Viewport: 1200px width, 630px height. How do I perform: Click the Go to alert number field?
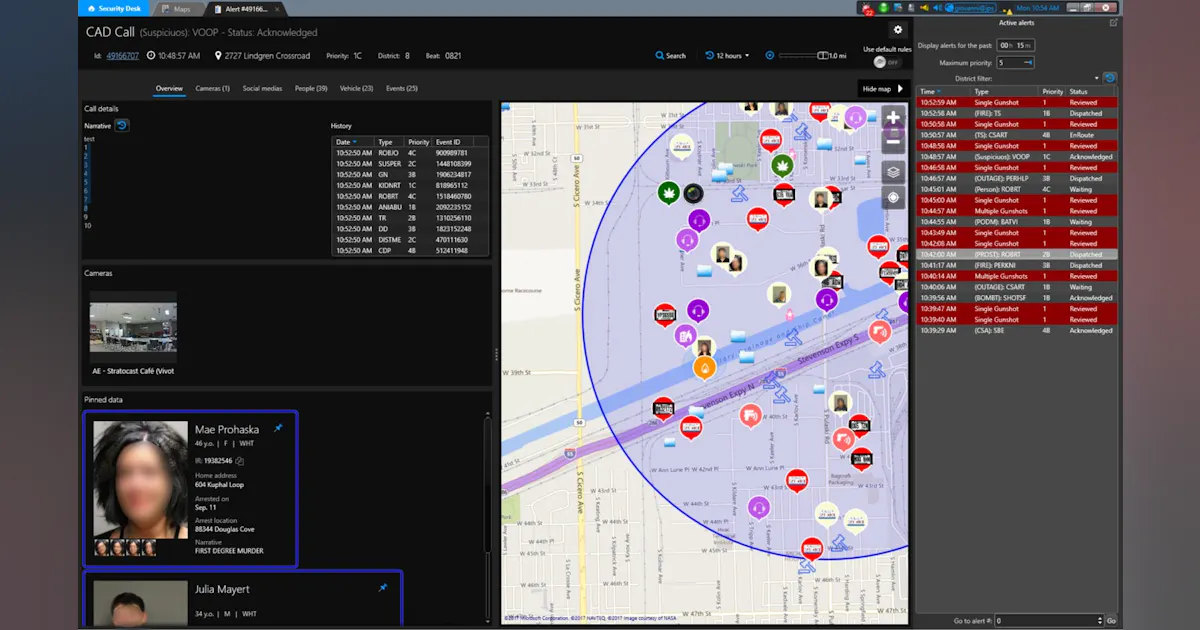point(1048,621)
